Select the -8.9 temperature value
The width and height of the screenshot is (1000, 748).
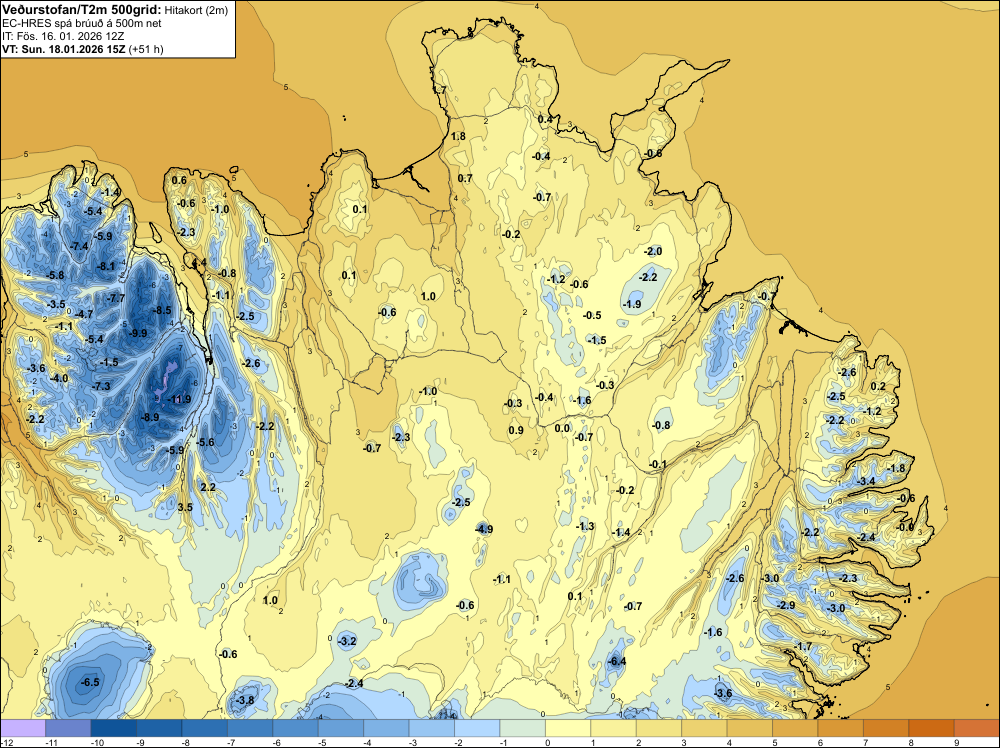150,418
